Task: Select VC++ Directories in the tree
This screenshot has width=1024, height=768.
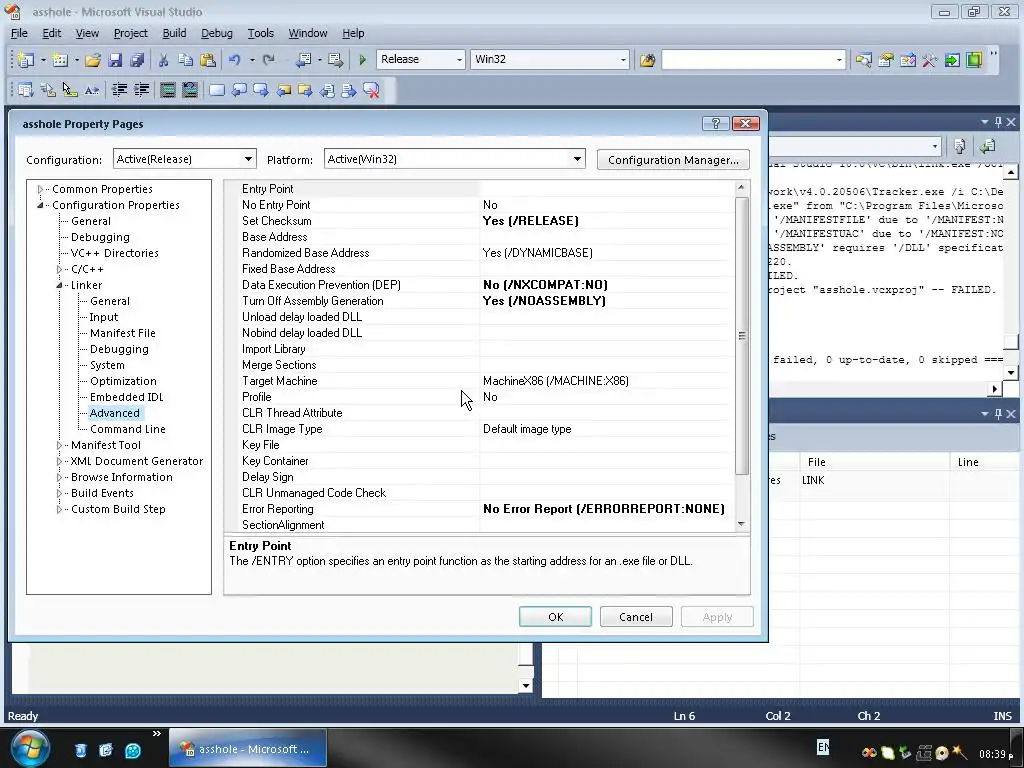Action: [114, 253]
